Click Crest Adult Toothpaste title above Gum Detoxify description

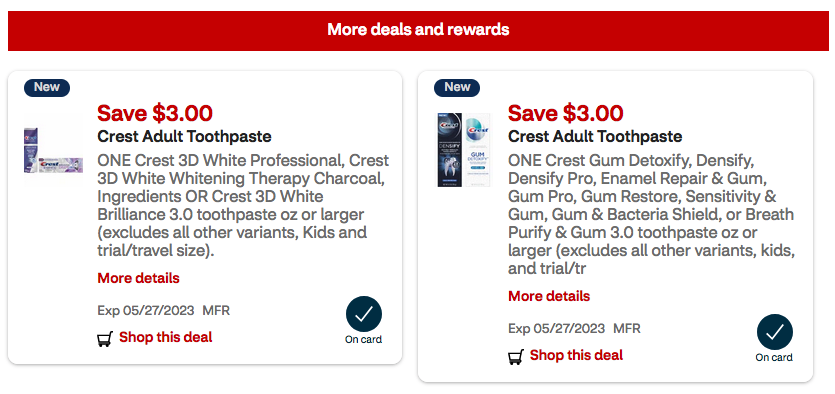pyautogui.click(x=595, y=137)
